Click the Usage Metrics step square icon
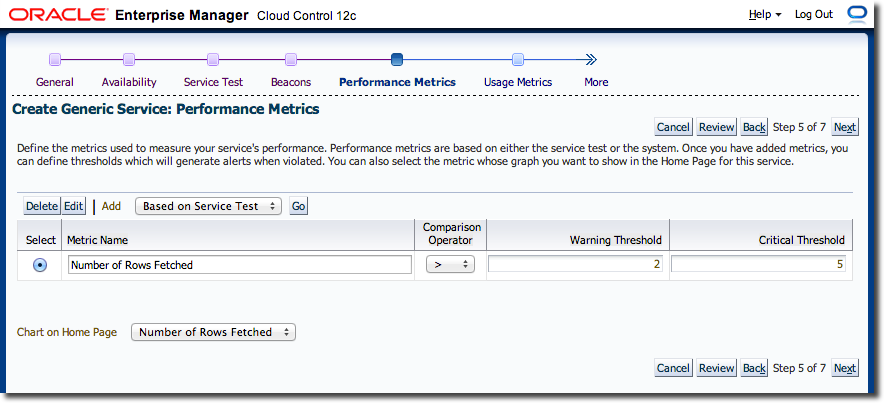The height and width of the screenshot is (403, 884). (518, 59)
